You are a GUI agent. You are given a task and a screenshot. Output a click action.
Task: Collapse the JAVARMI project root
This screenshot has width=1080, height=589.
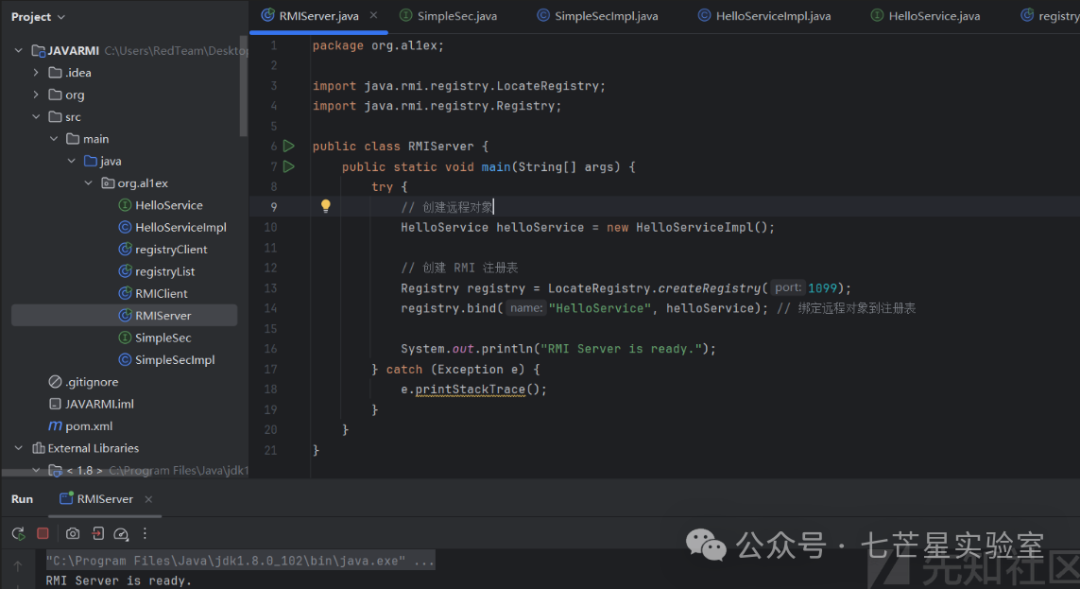19,50
